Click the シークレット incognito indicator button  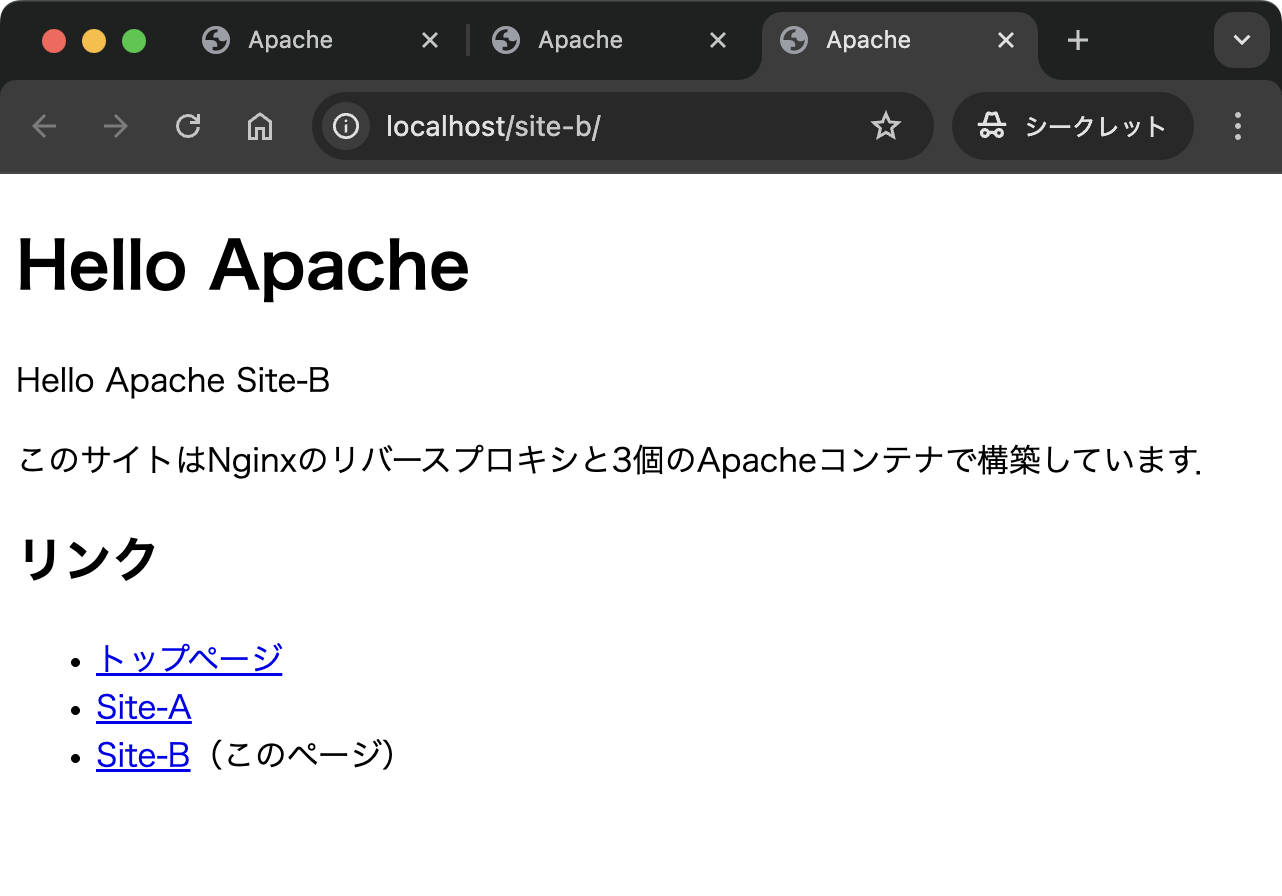[1073, 126]
